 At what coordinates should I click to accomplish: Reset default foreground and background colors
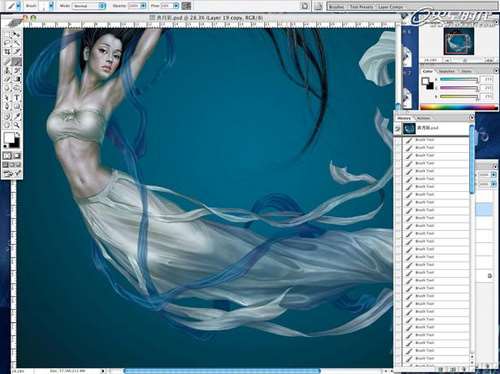[5, 146]
